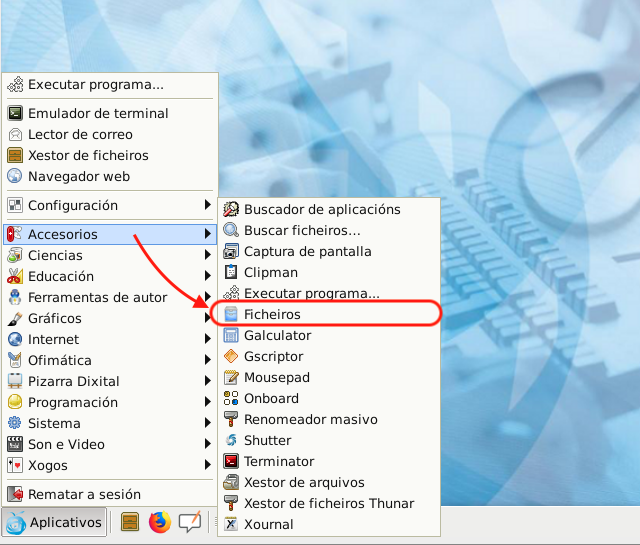Click the Onboard keyboard icon
The width and height of the screenshot is (640, 545).
[231, 398]
